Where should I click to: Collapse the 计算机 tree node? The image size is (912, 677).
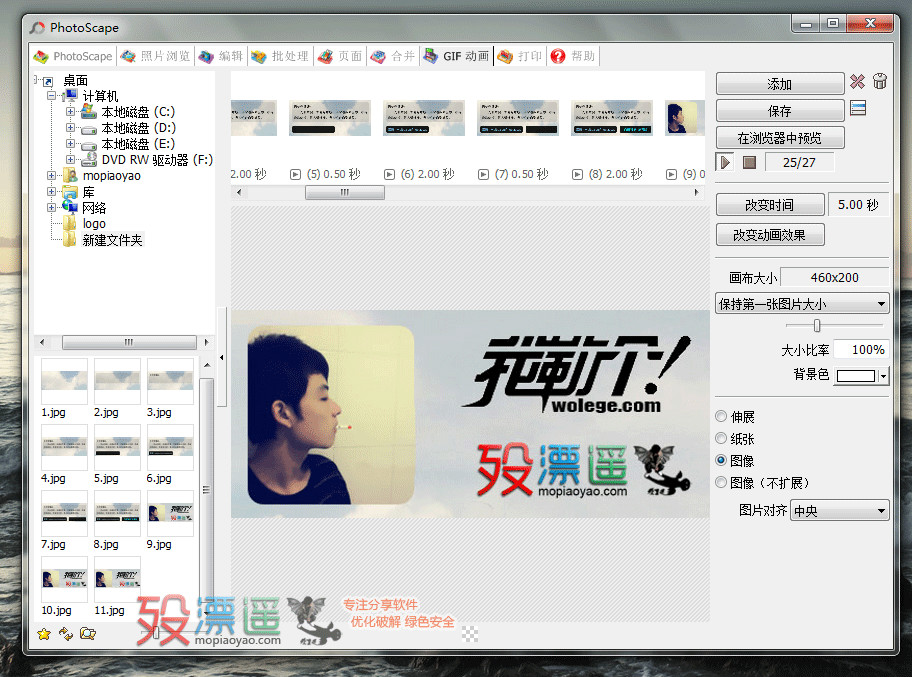click(52, 95)
